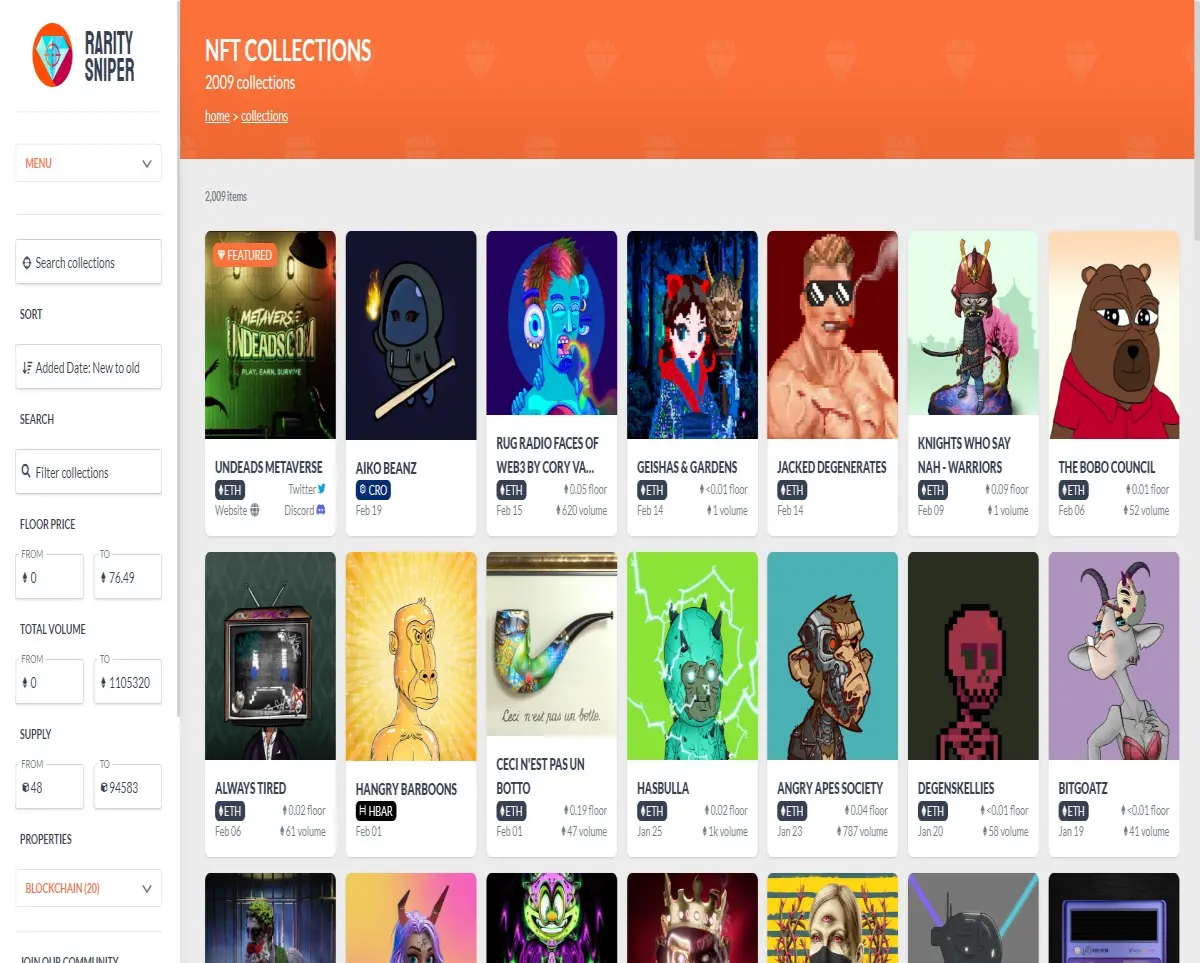Click the '787 volume' text on Angry Apes
The width and height of the screenshot is (1200, 963).
tap(863, 831)
